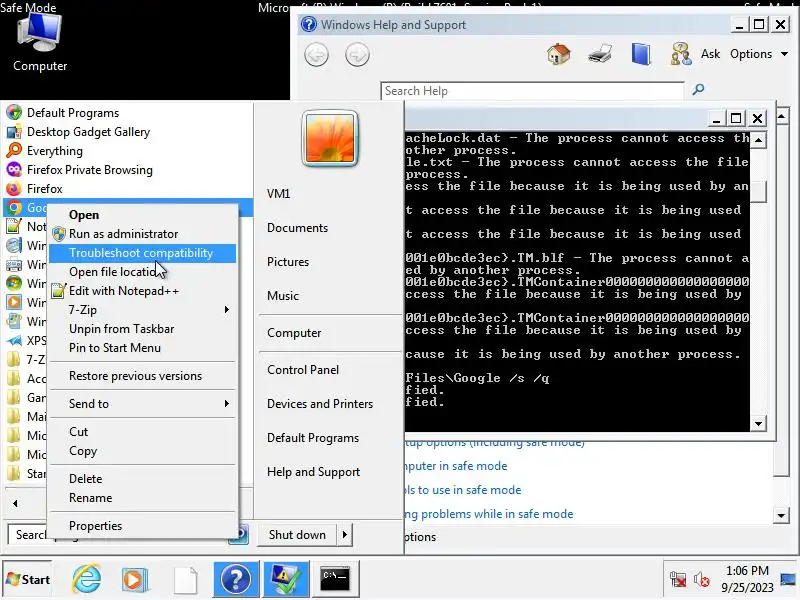
Task: Click the Ask text button
Action: point(710,54)
